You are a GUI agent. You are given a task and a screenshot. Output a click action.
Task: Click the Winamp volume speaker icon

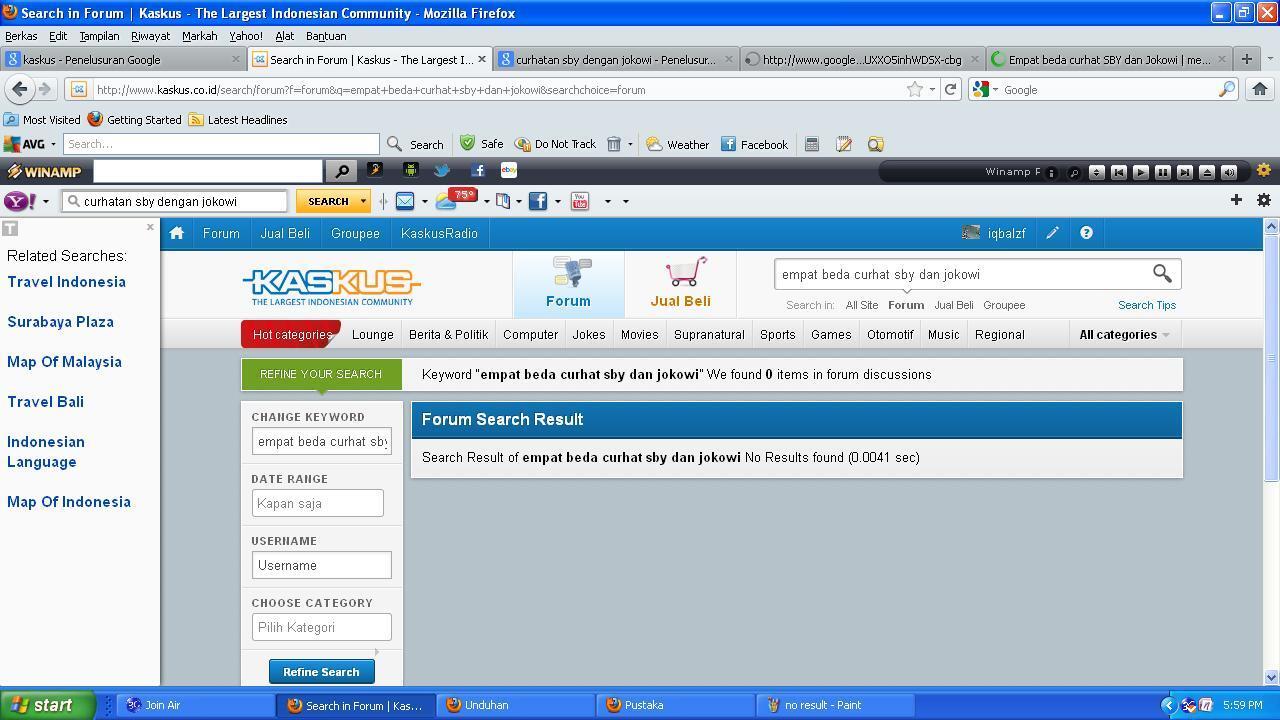pos(1229,172)
